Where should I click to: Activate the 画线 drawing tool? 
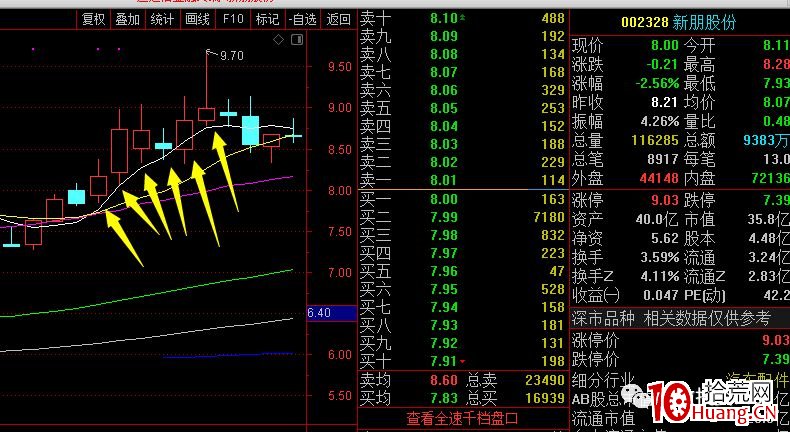pyautogui.click(x=197, y=20)
